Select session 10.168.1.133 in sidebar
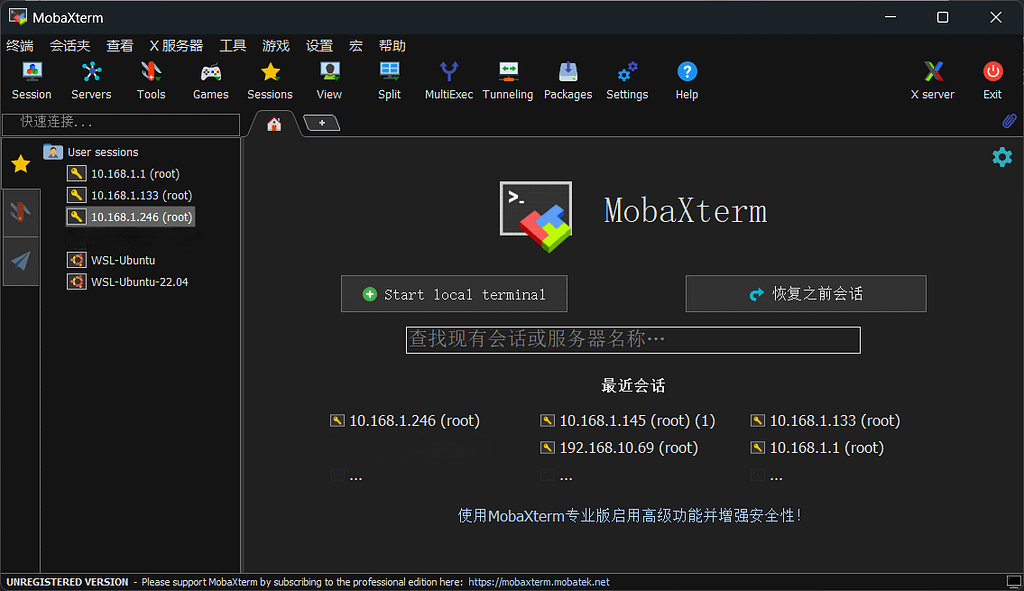Viewport: 1024px width, 591px height. tap(140, 195)
